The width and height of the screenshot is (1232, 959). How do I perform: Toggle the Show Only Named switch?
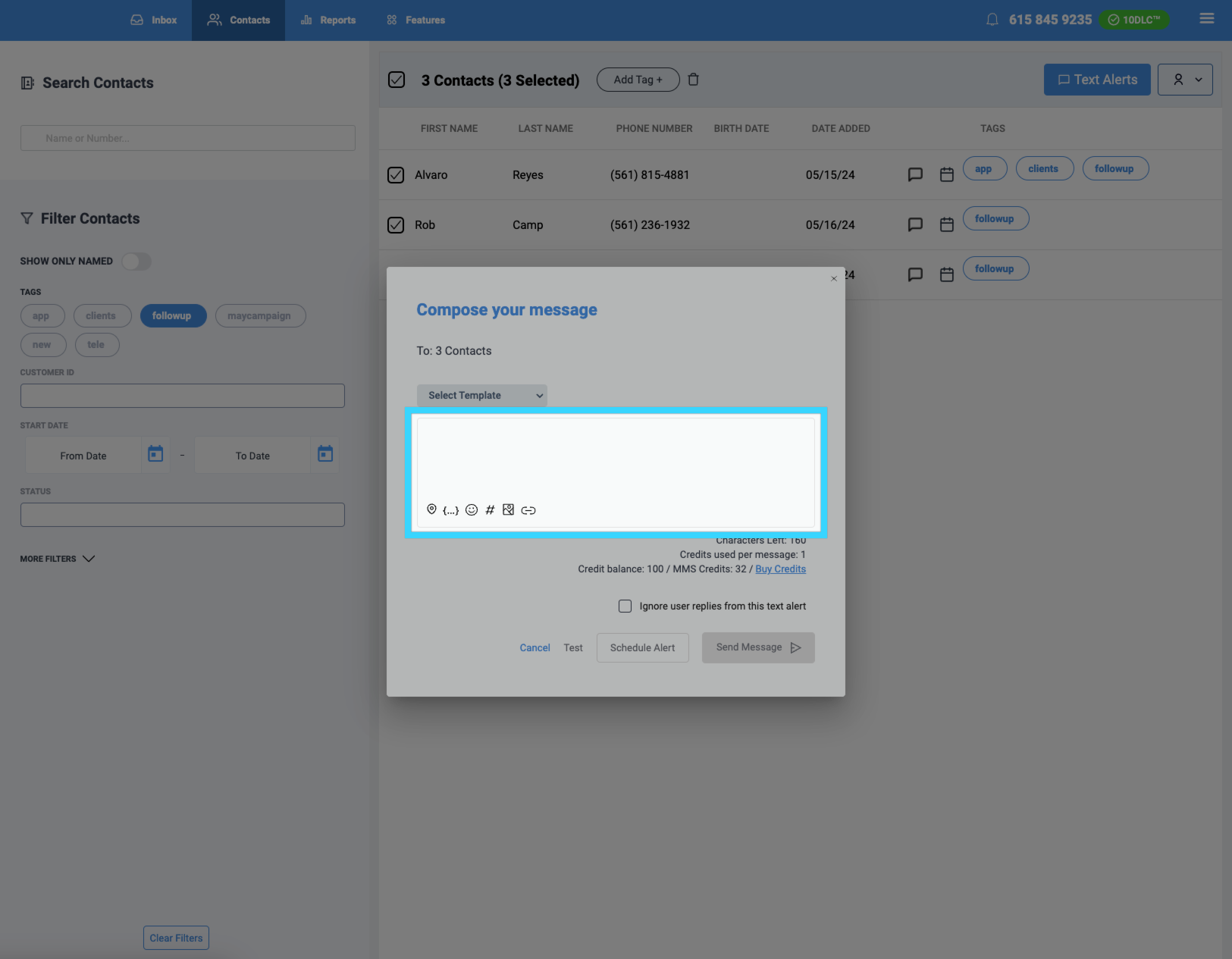[x=136, y=262]
